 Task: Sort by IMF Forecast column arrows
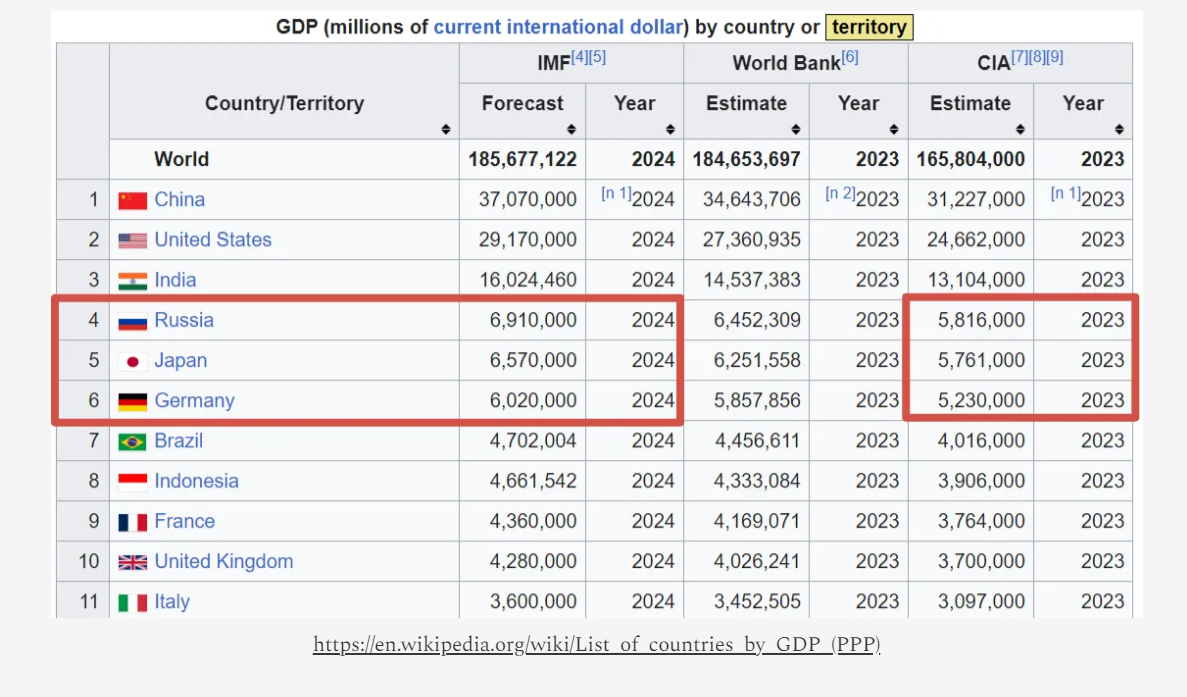tap(572, 129)
